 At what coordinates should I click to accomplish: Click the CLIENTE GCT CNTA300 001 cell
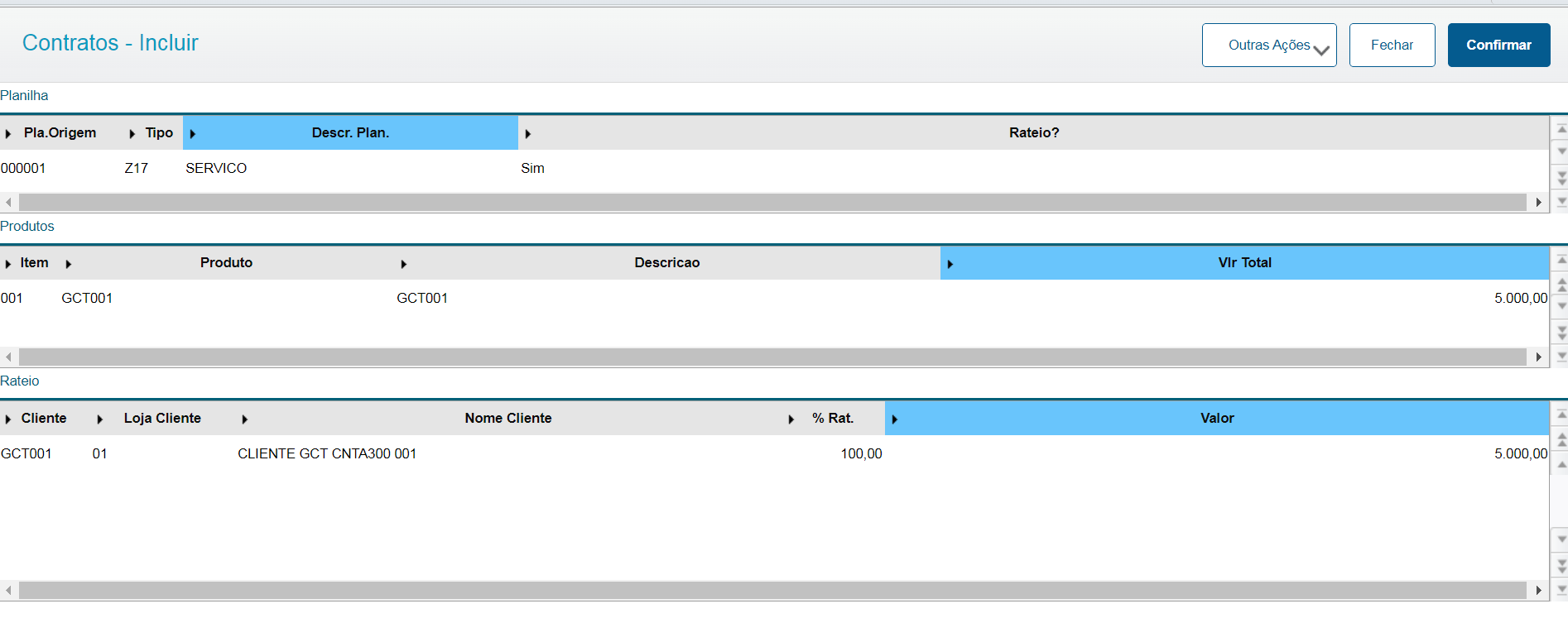[x=327, y=454]
